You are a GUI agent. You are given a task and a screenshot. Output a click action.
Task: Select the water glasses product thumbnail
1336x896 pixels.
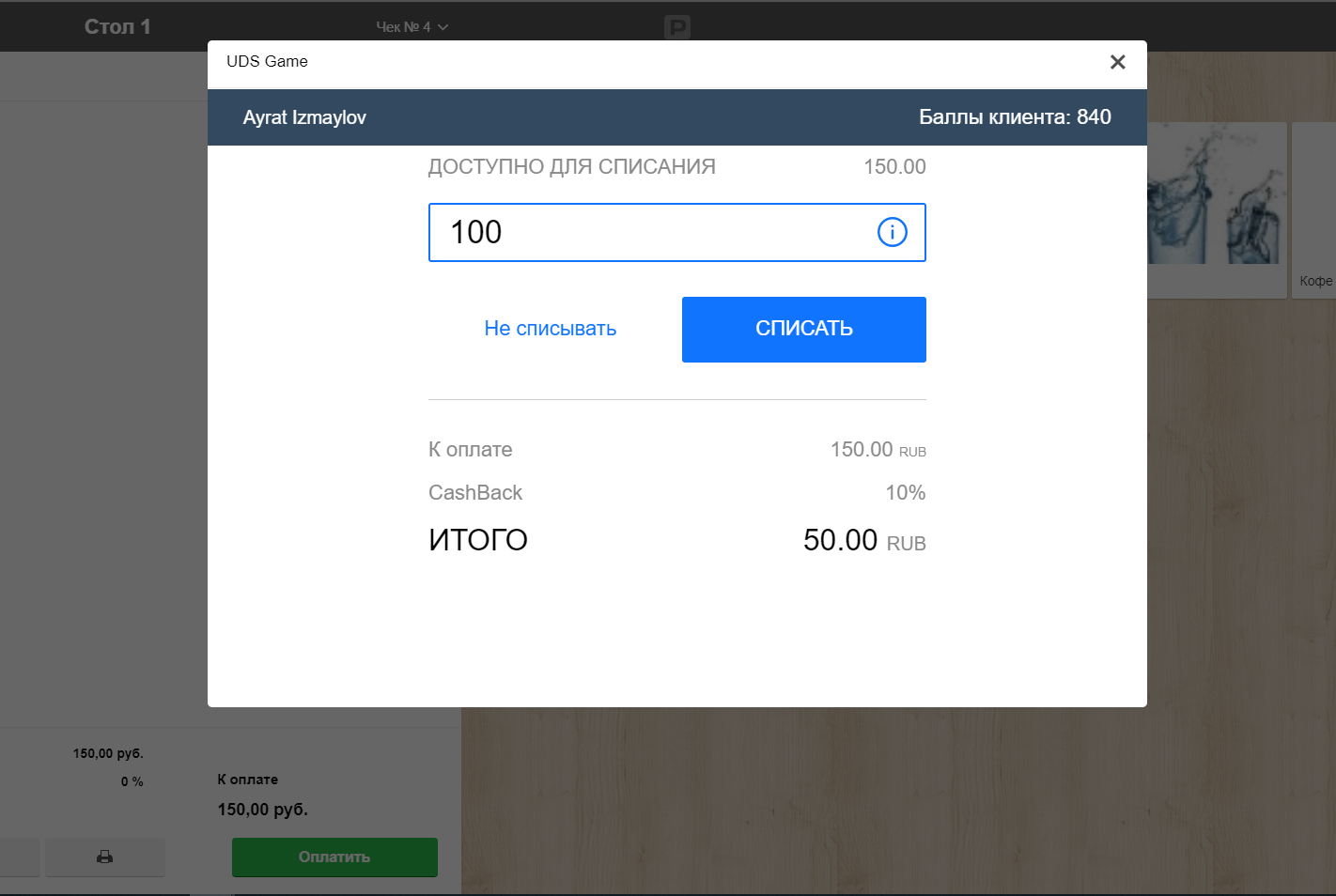click(1217, 210)
